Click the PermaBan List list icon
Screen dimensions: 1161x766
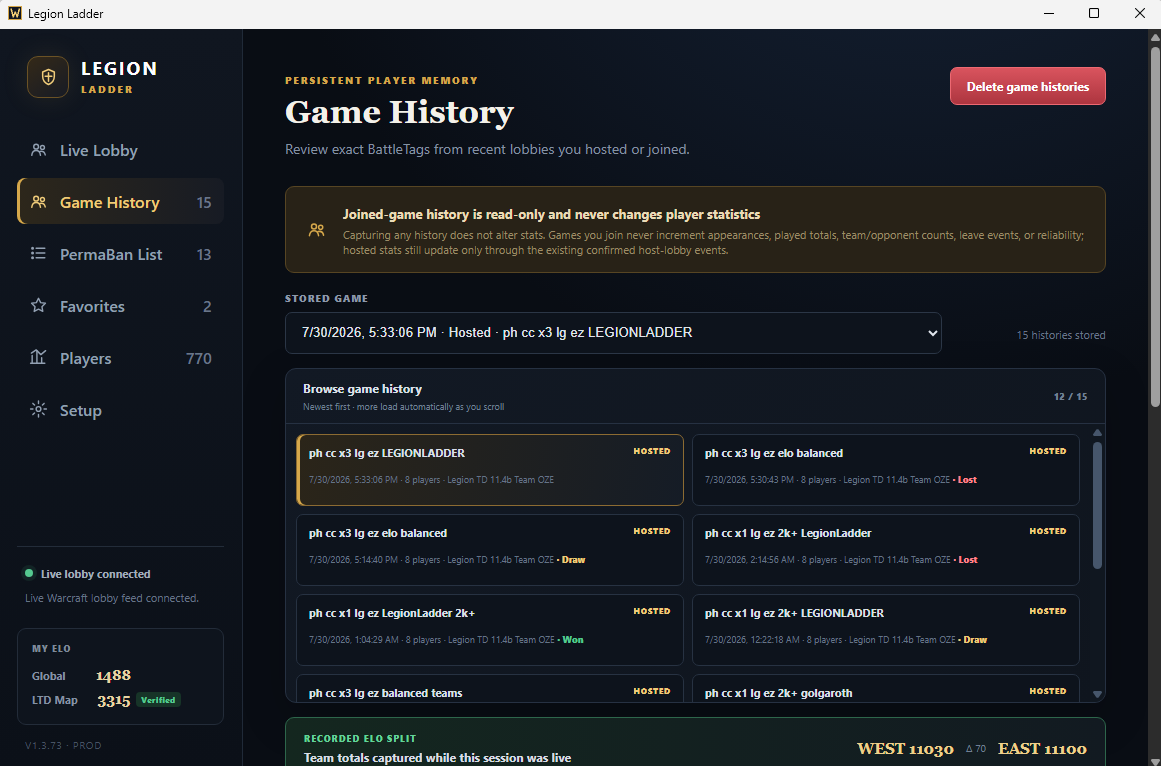39,254
